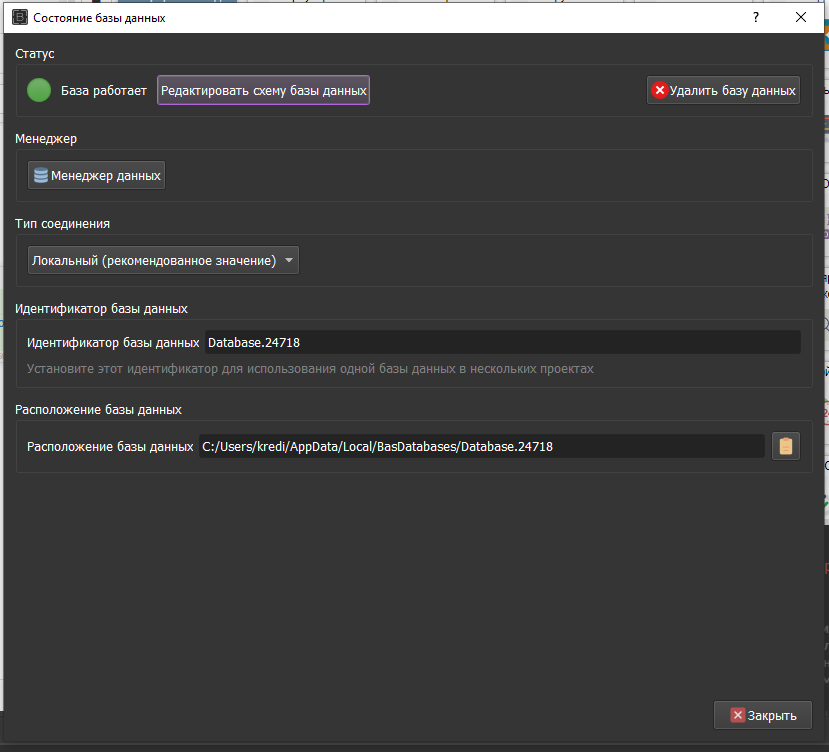Image resolution: width=829 pixels, height=752 pixels.
Task: Click the database location path field
Action: [x=480, y=446]
